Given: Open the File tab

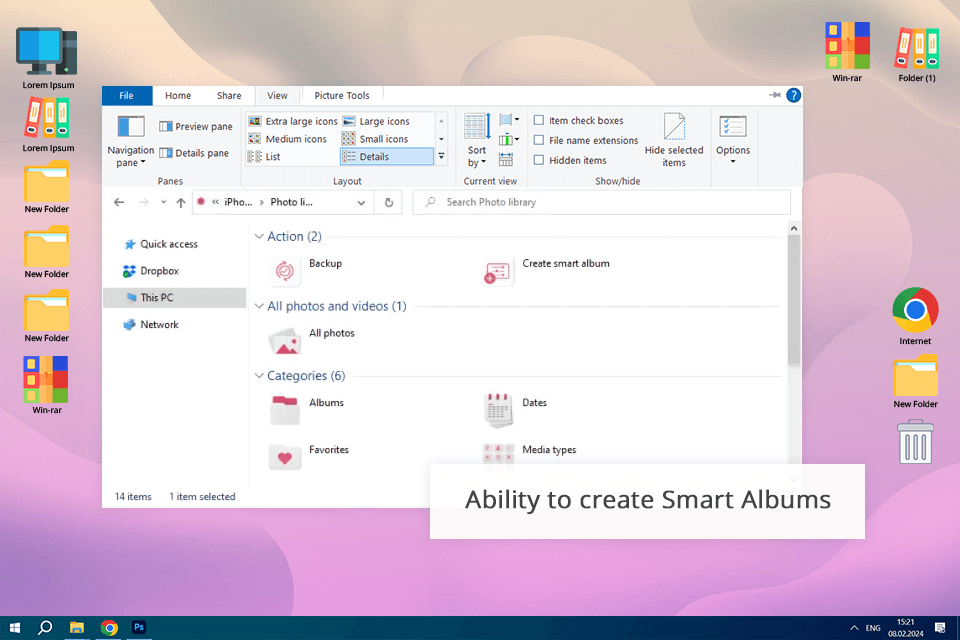Looking at the screenshot, I should (x=126, y=96).
